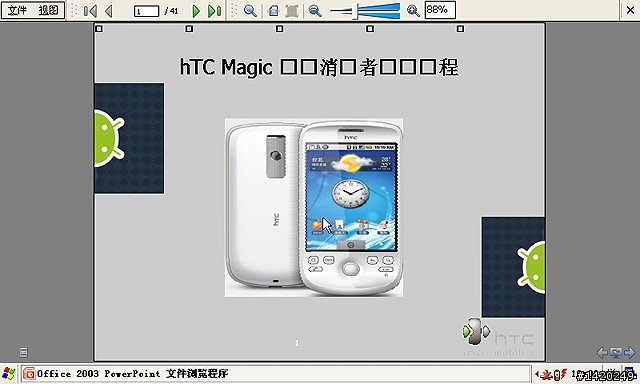
Task: Click the next slide arrow in corner
Action: point(629,352)
